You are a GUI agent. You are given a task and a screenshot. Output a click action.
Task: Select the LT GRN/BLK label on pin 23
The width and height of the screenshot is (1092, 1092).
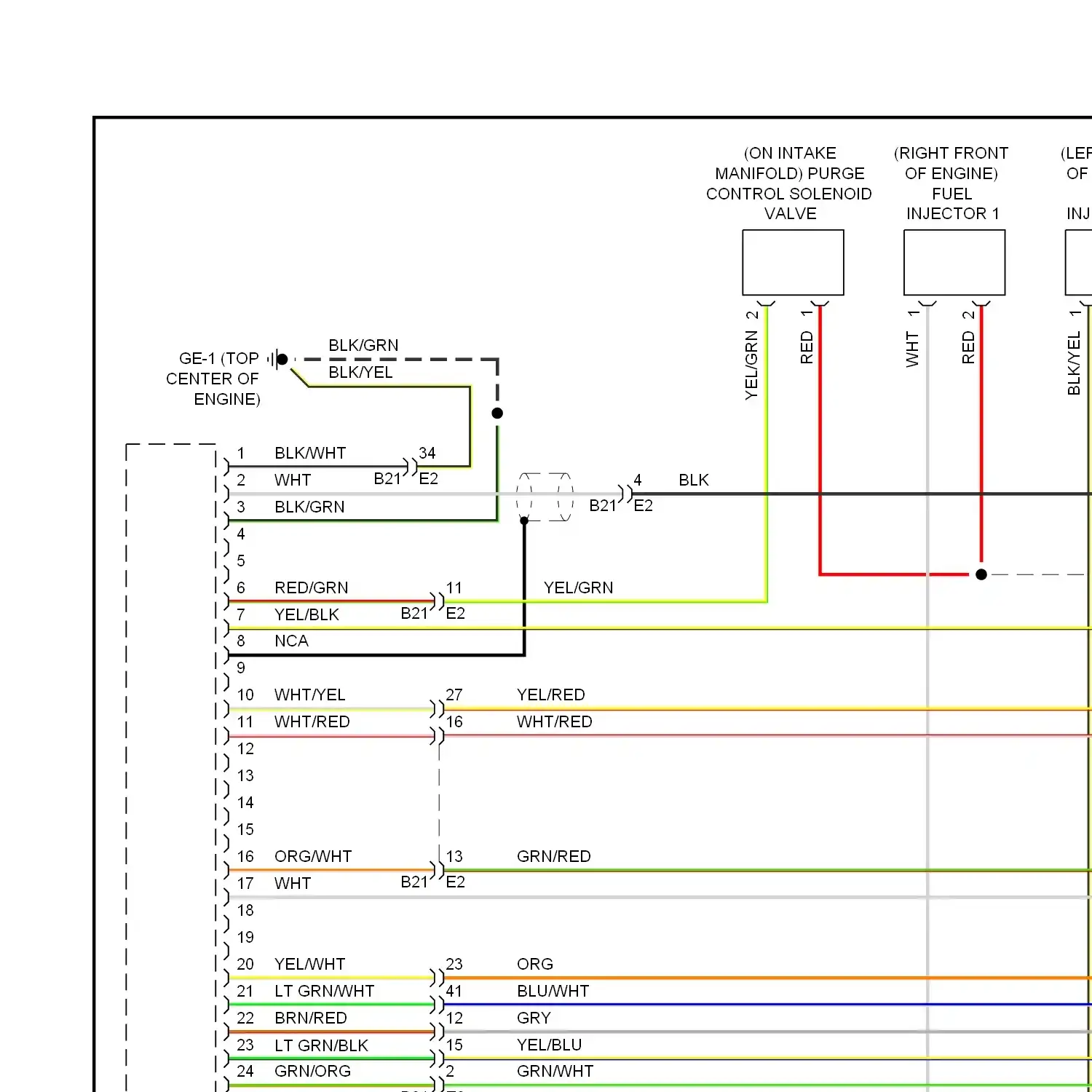(x=321, y=1045)
